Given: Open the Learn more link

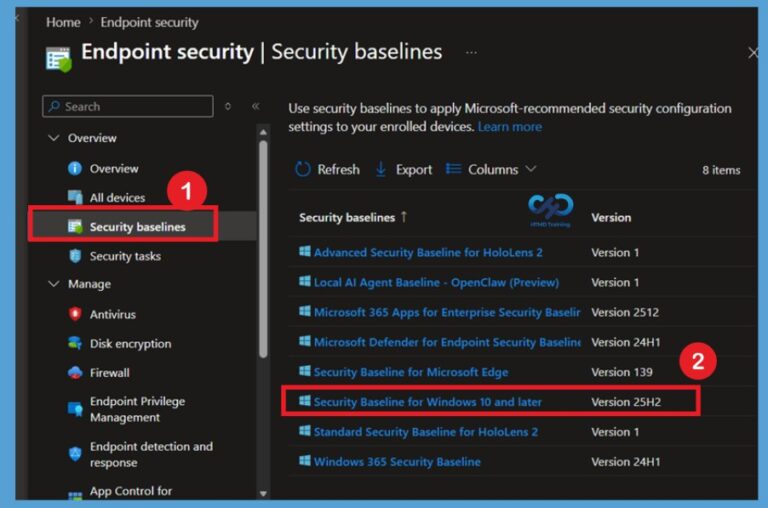Looking at the screenshot, I should [x=510, y=126].
